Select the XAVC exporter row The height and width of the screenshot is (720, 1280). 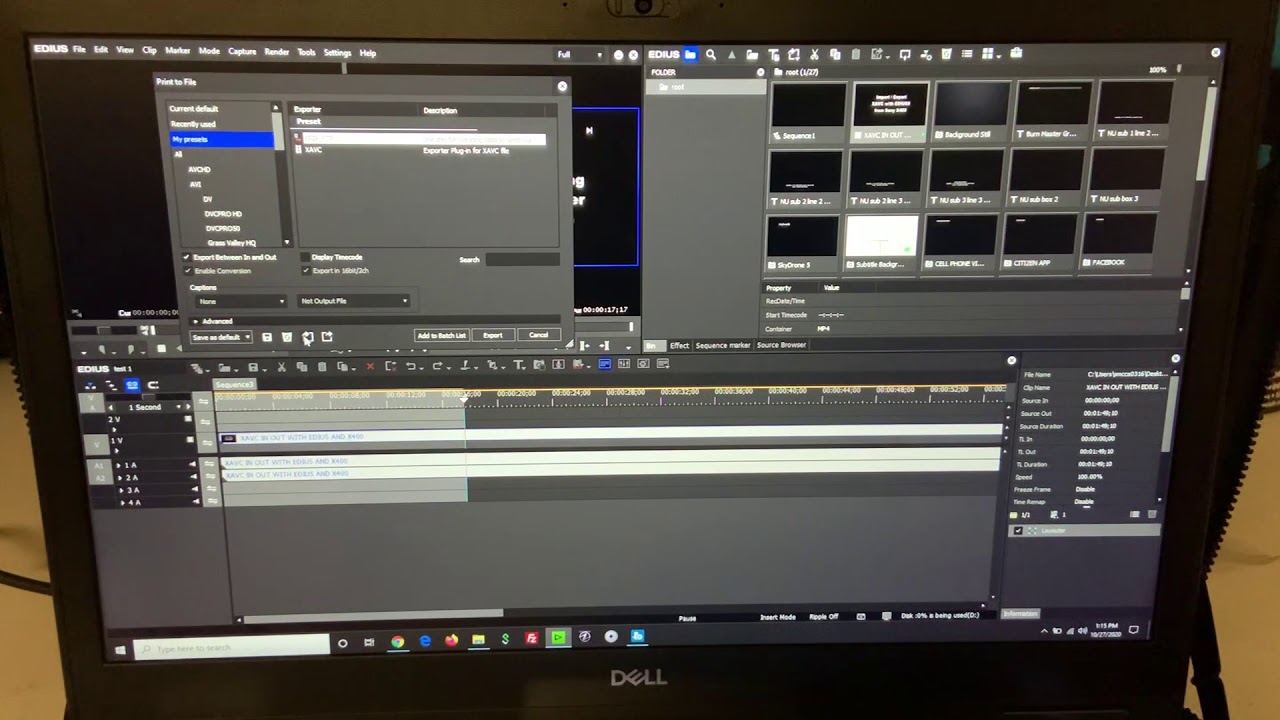coord(420,151)
